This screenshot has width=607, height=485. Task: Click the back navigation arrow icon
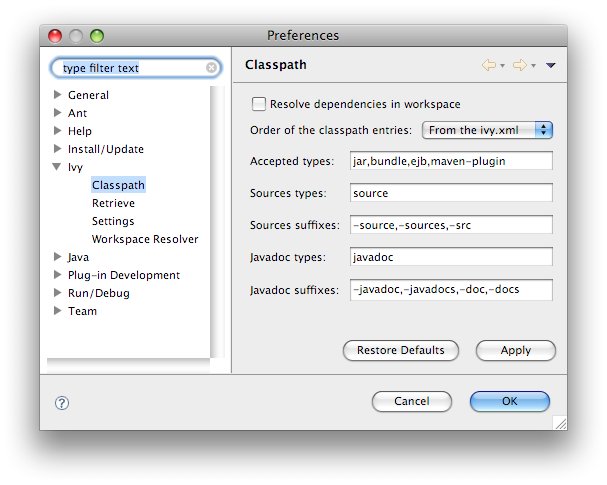click(x=489, y=65)
